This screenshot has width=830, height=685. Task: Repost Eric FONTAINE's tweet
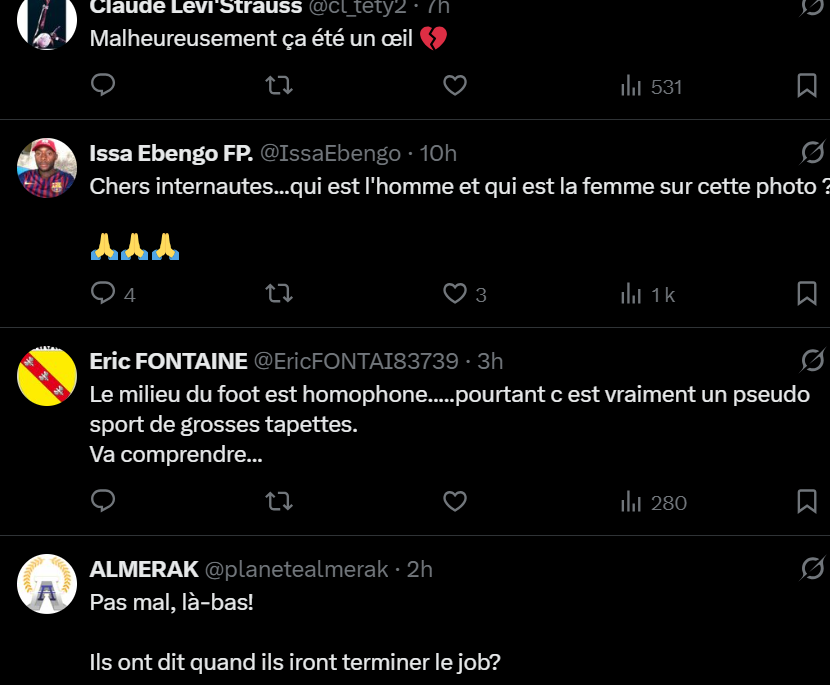pyautogui.click(x=279, y=502)
